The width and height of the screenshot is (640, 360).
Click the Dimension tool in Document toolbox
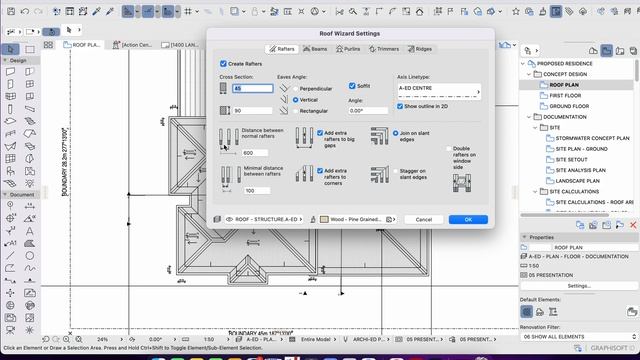pyautogui.click(x=30, y=206)
